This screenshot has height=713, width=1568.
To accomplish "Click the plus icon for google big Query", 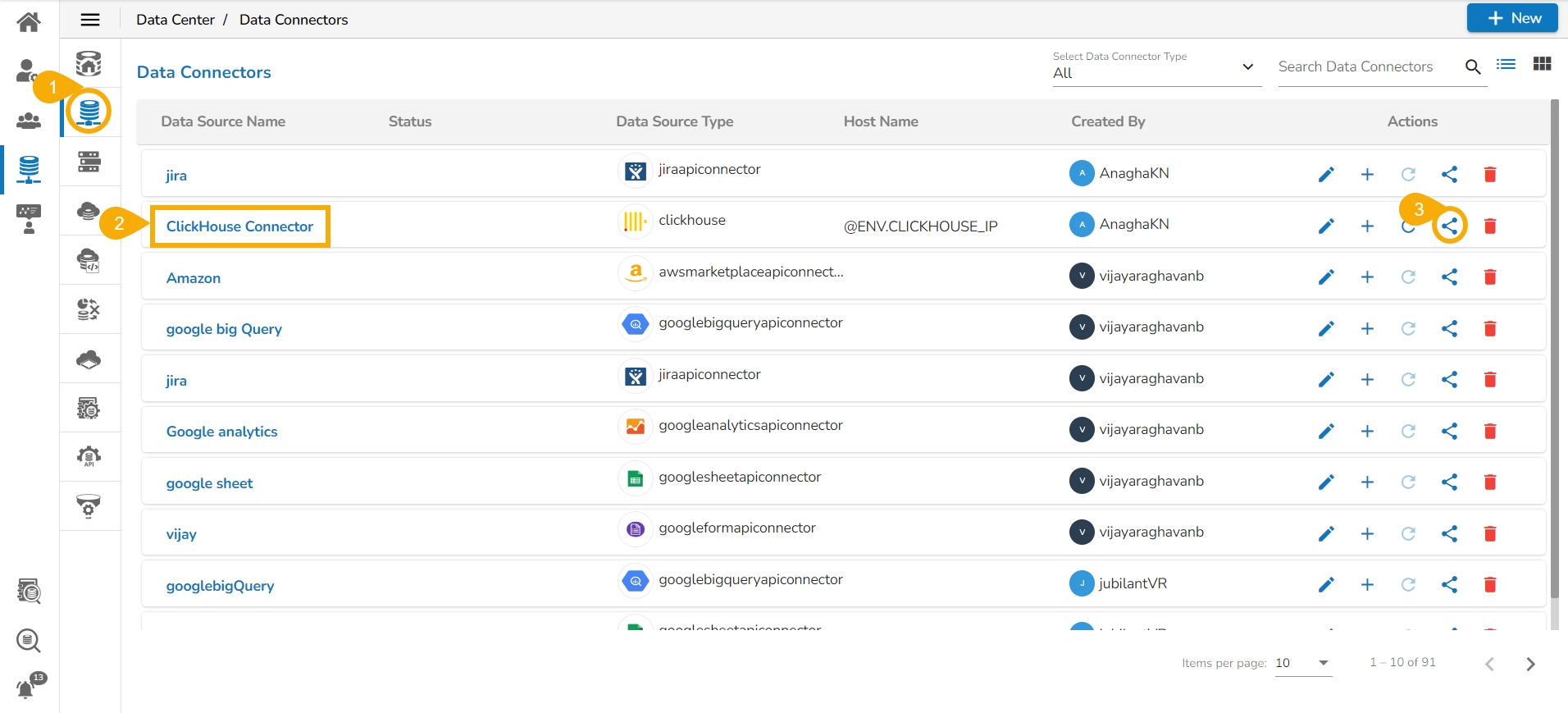I will 1367,329.
